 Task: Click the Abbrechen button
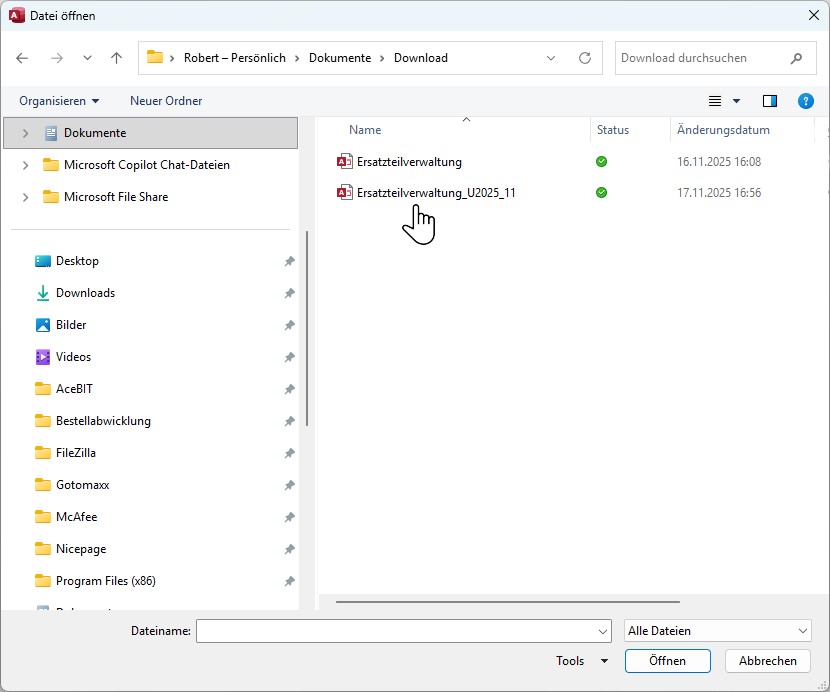768,661
